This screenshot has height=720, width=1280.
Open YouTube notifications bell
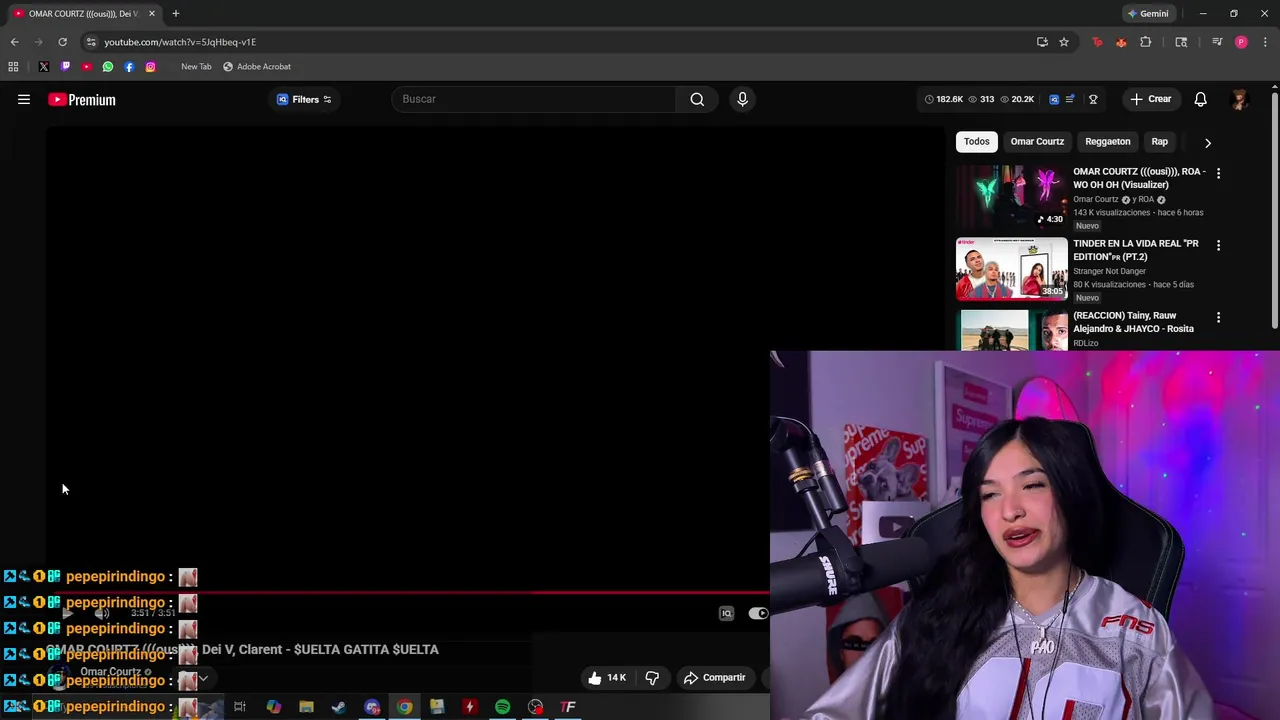point(1200,99)
